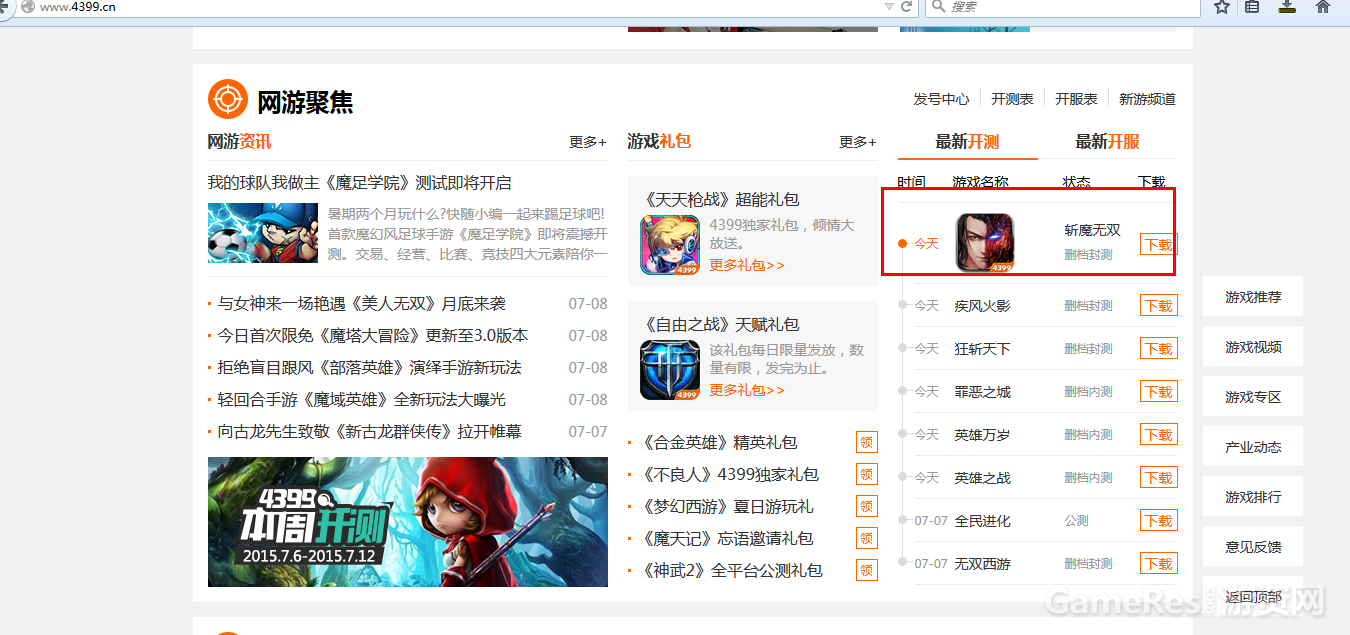Click the 公测 status of 全民进化
Image resolution: width=1350 pixels, height=635 pixels.
pos(1076,521)
